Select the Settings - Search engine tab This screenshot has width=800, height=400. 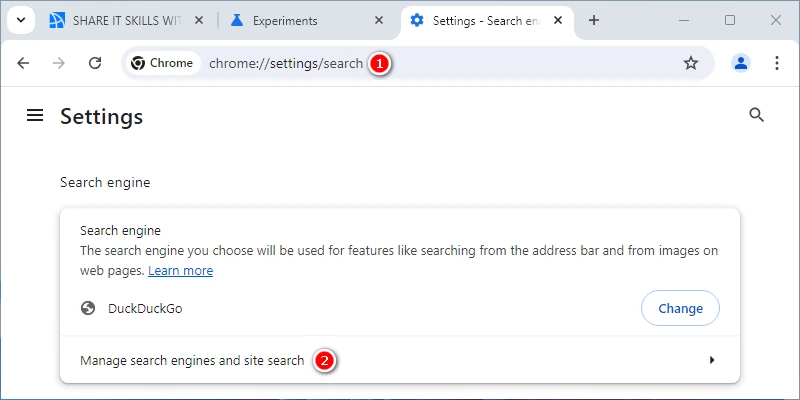click(488, 21)
